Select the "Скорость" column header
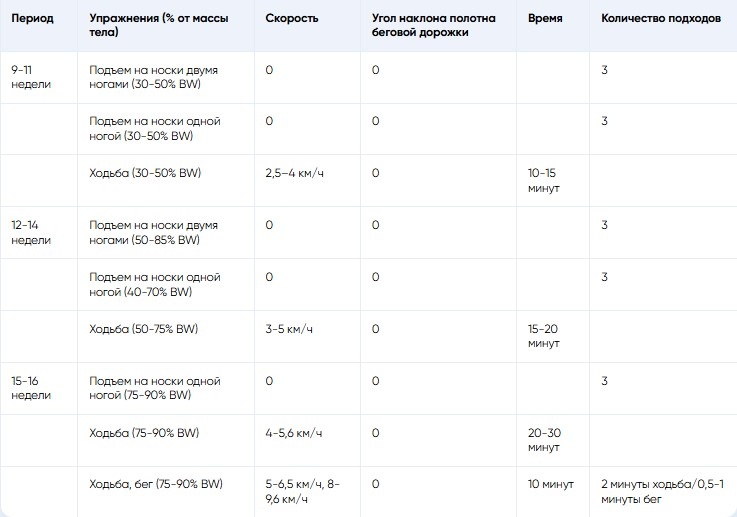The height and width of the screenshot is (517, 737). pos(293,19)
